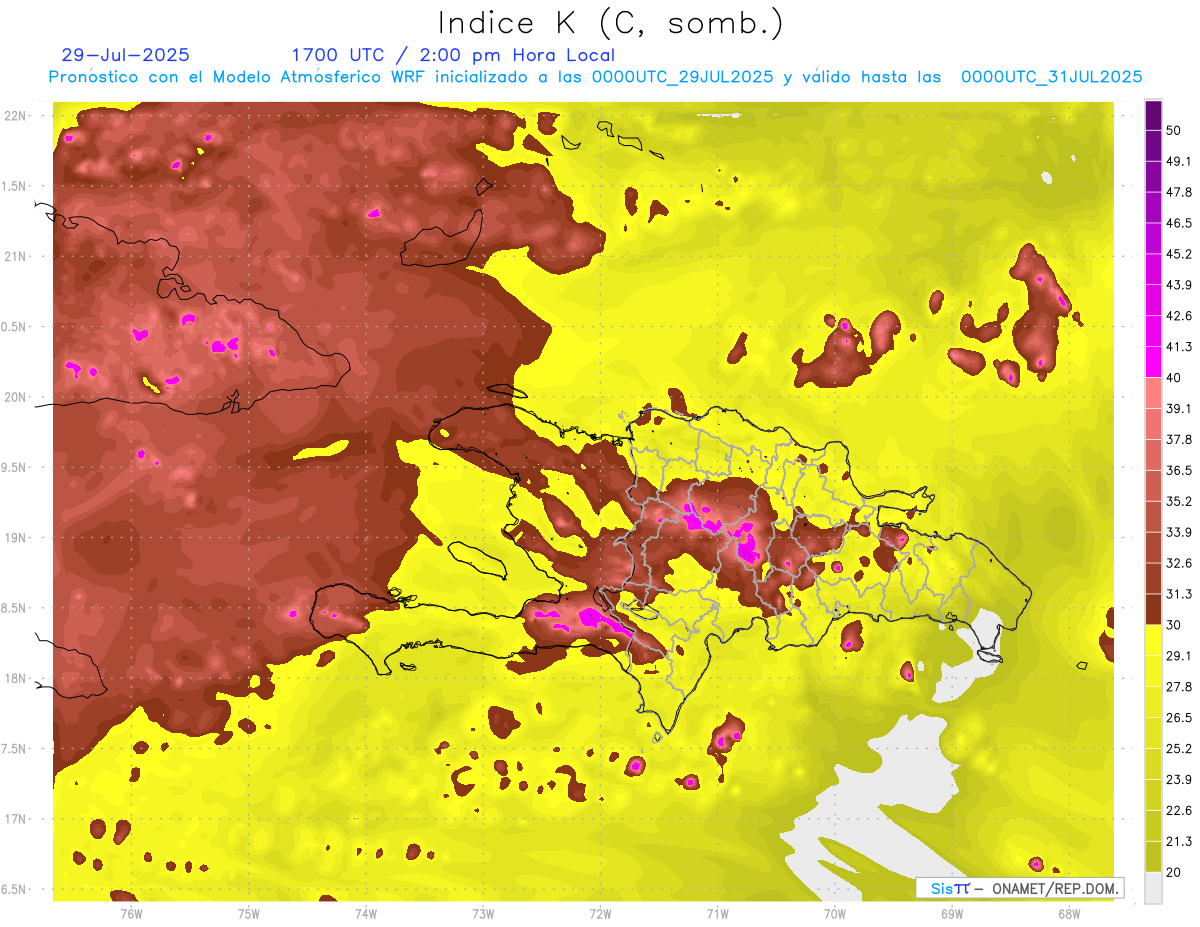Click the color bar value "50"
Screen dimensions: 1200x927
tap(1175, 130)
